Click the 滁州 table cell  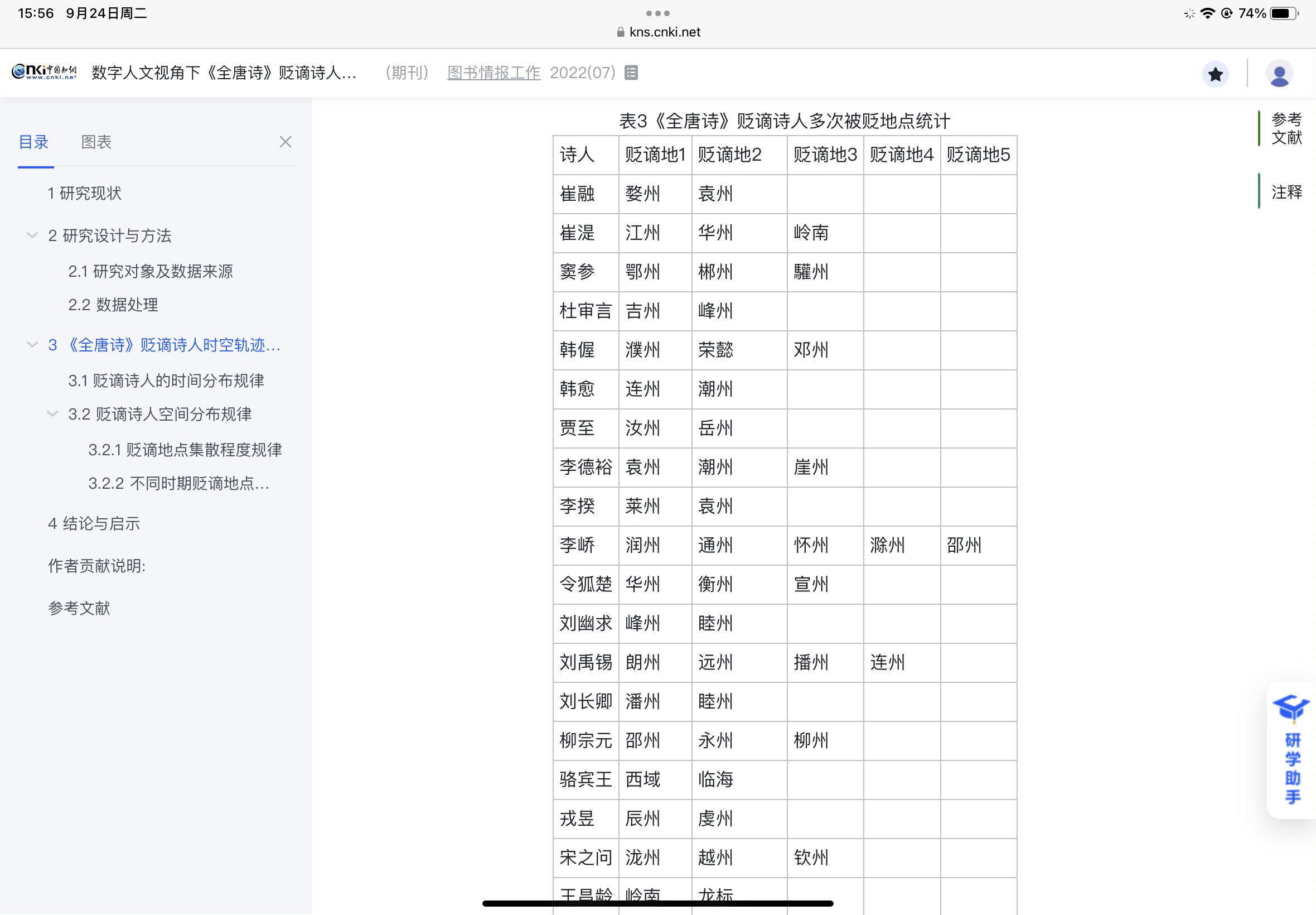902,545
